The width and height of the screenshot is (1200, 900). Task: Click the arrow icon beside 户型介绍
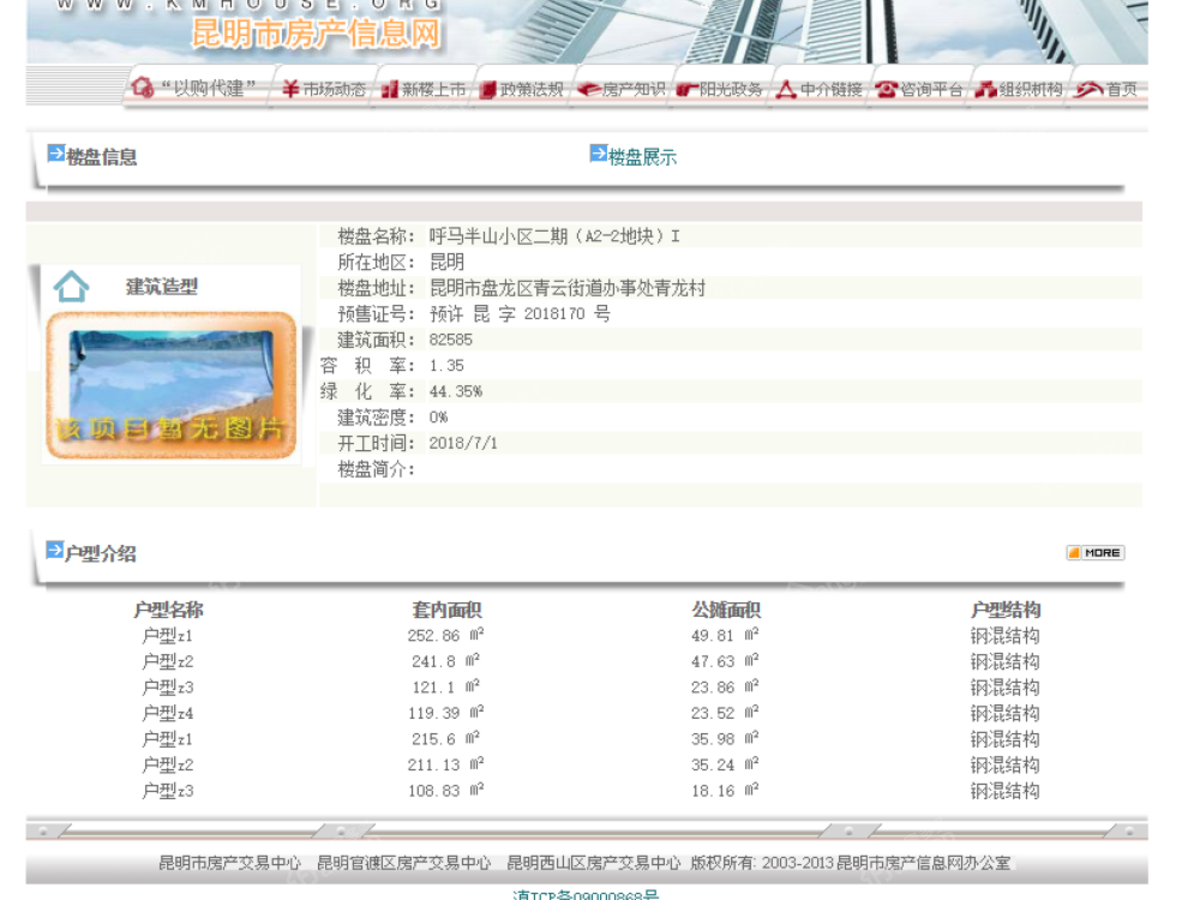tap(54, 550)
